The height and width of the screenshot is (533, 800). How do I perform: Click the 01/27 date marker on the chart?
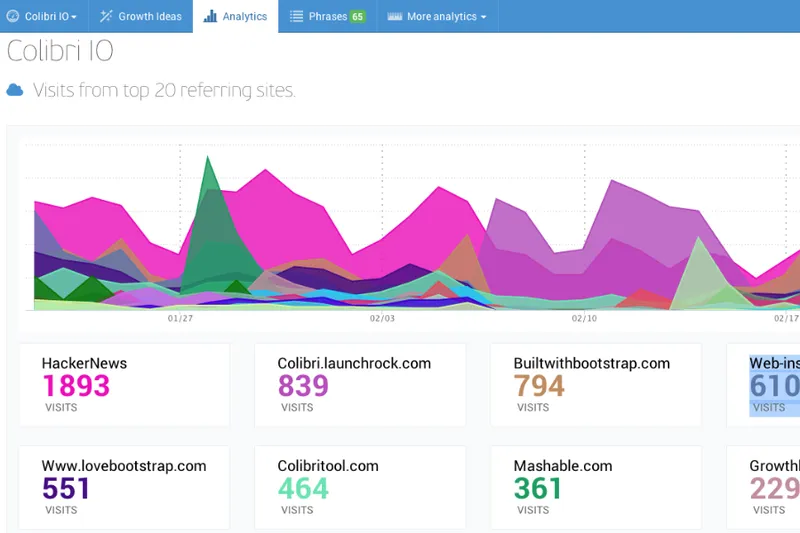[x=180, y=318]
